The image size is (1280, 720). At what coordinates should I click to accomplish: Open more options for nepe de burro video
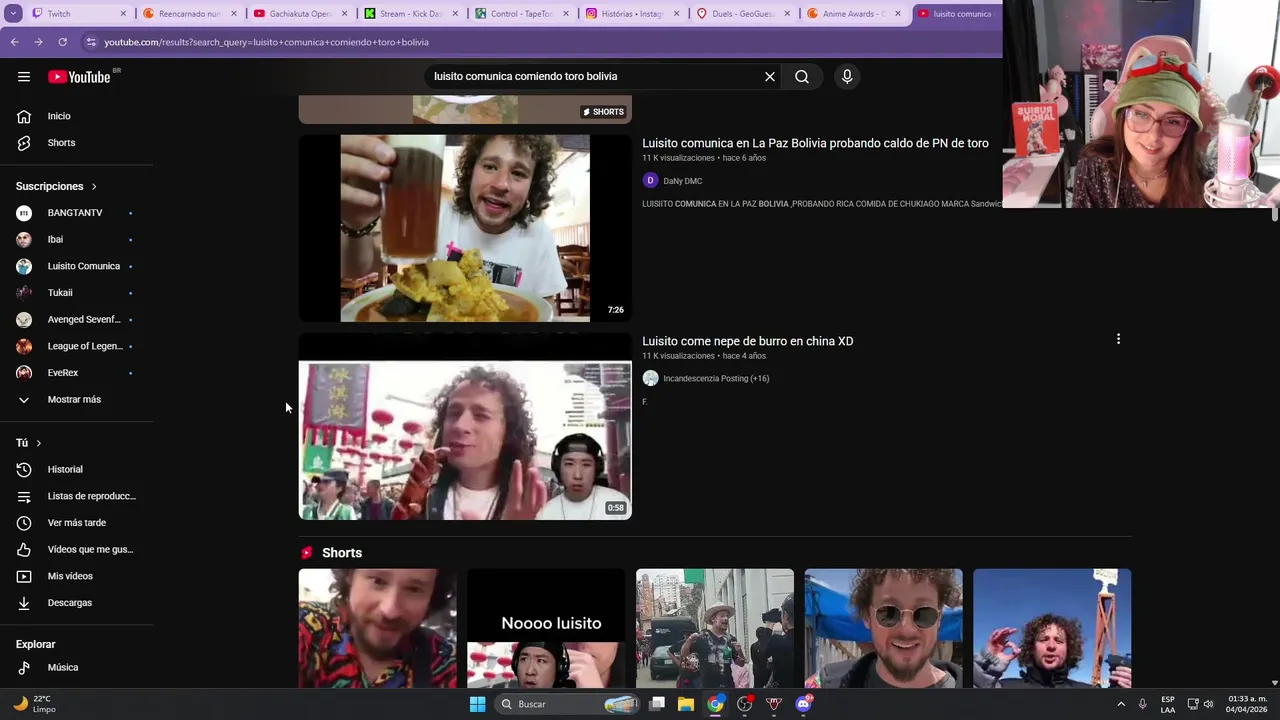[x=1118, y=339]
